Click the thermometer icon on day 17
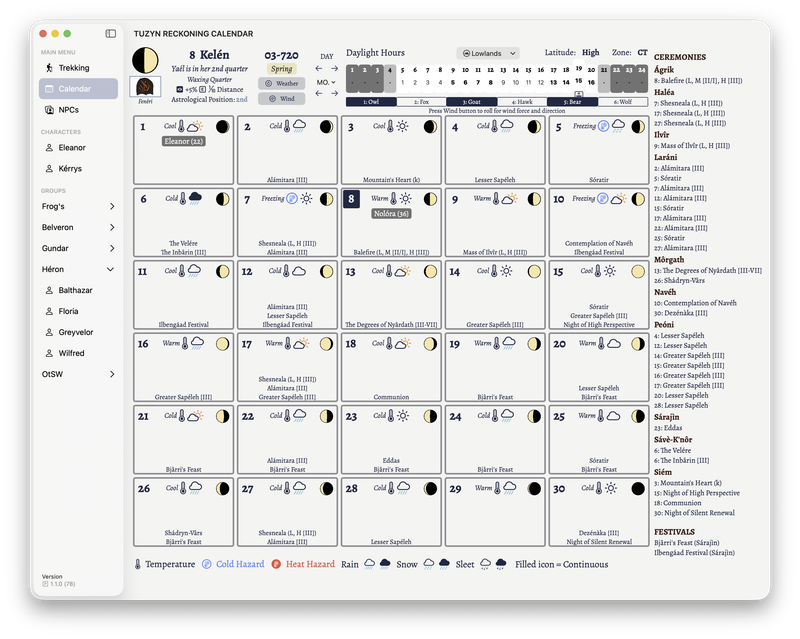This screenshot has height=639, width=800. point(288,343)
